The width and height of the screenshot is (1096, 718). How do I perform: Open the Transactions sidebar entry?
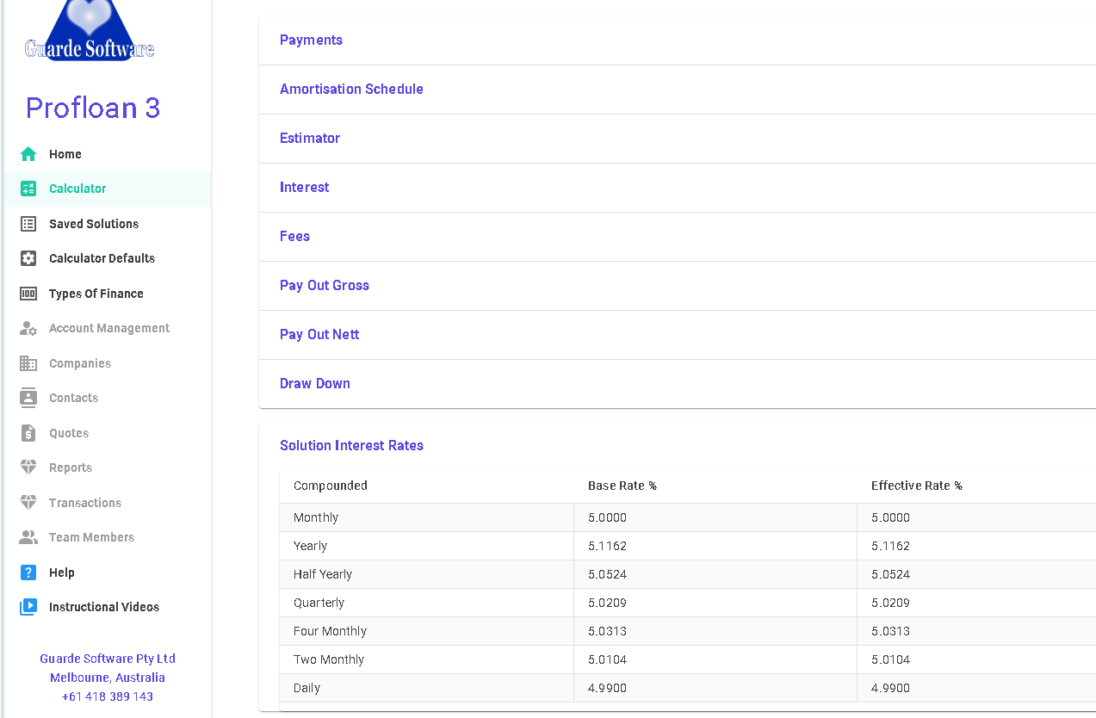coord(85,502)
